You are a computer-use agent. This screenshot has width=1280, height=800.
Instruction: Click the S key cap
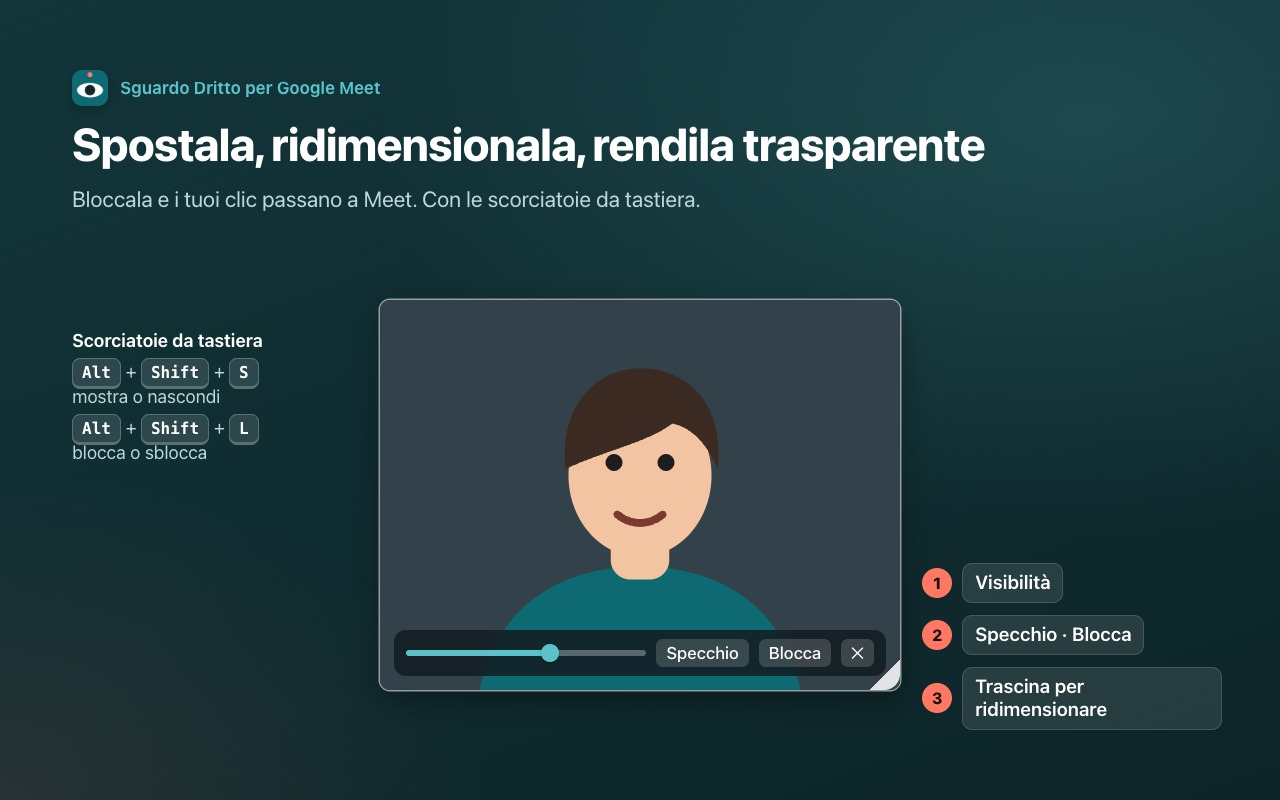(x=244, y=372)
